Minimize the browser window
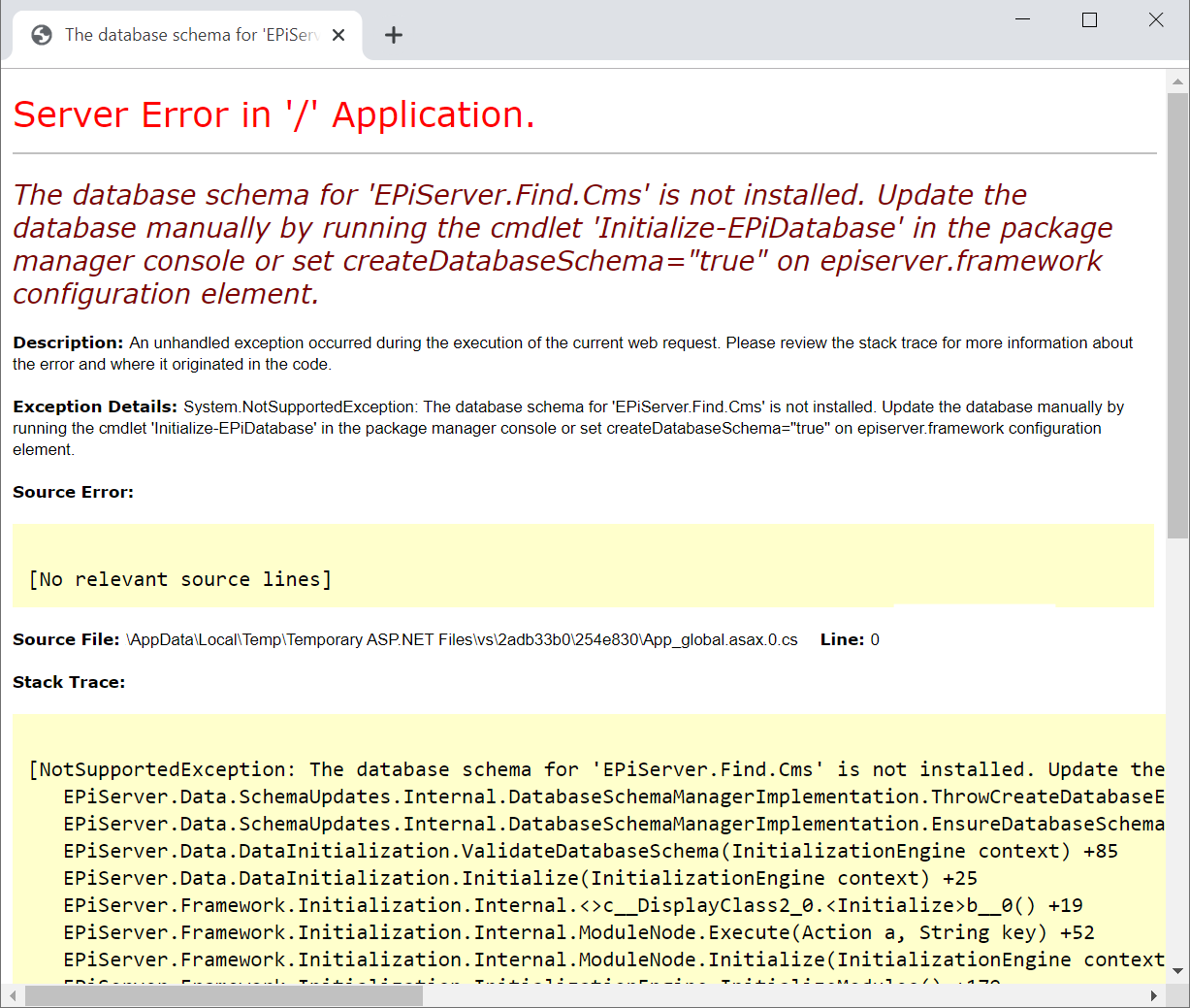 pos(1022,19)
